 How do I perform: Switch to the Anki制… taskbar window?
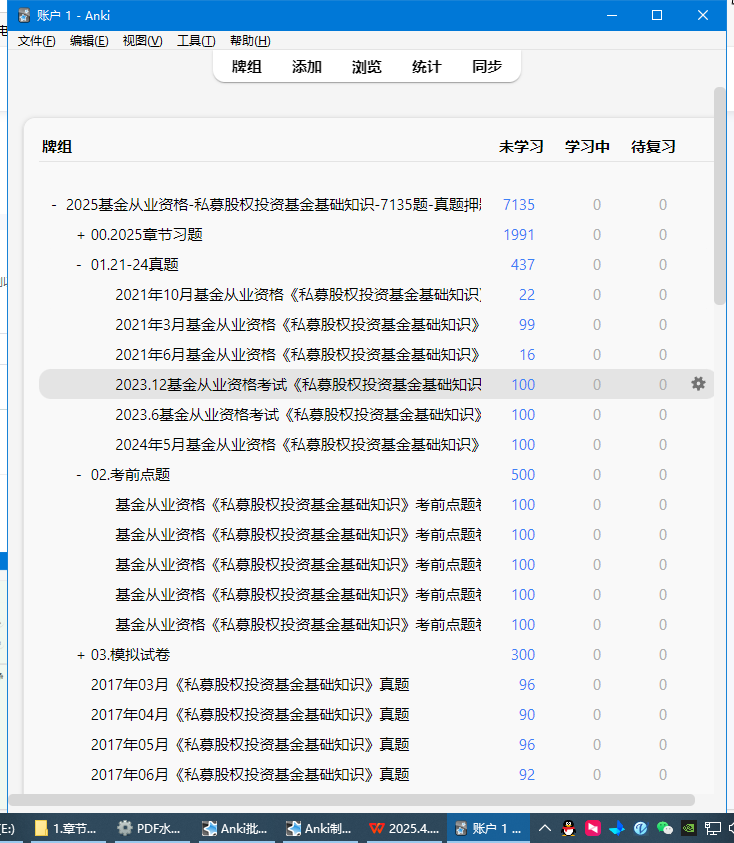pos(317,828)
